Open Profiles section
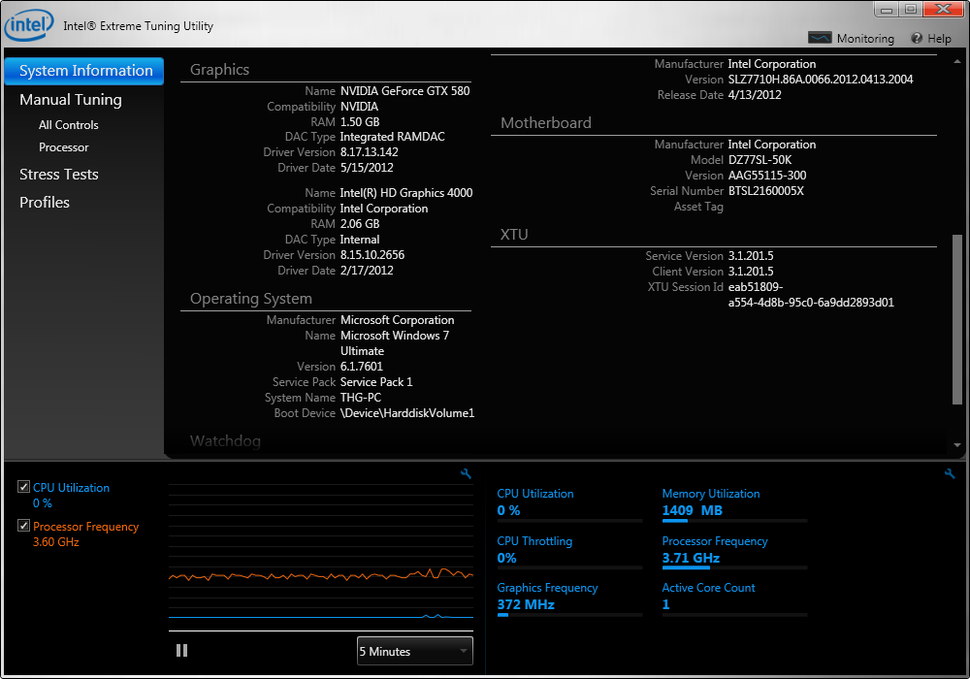970x679 pixels. click(x=45, y=202)
